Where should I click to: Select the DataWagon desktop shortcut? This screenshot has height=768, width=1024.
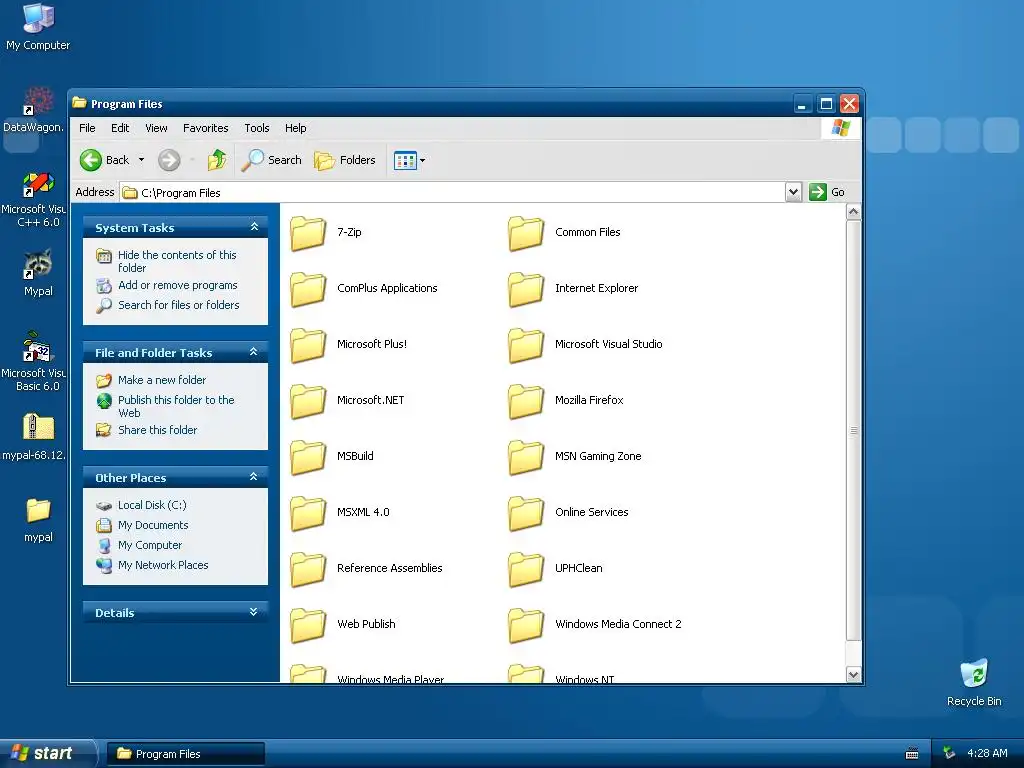coord(38,101)
